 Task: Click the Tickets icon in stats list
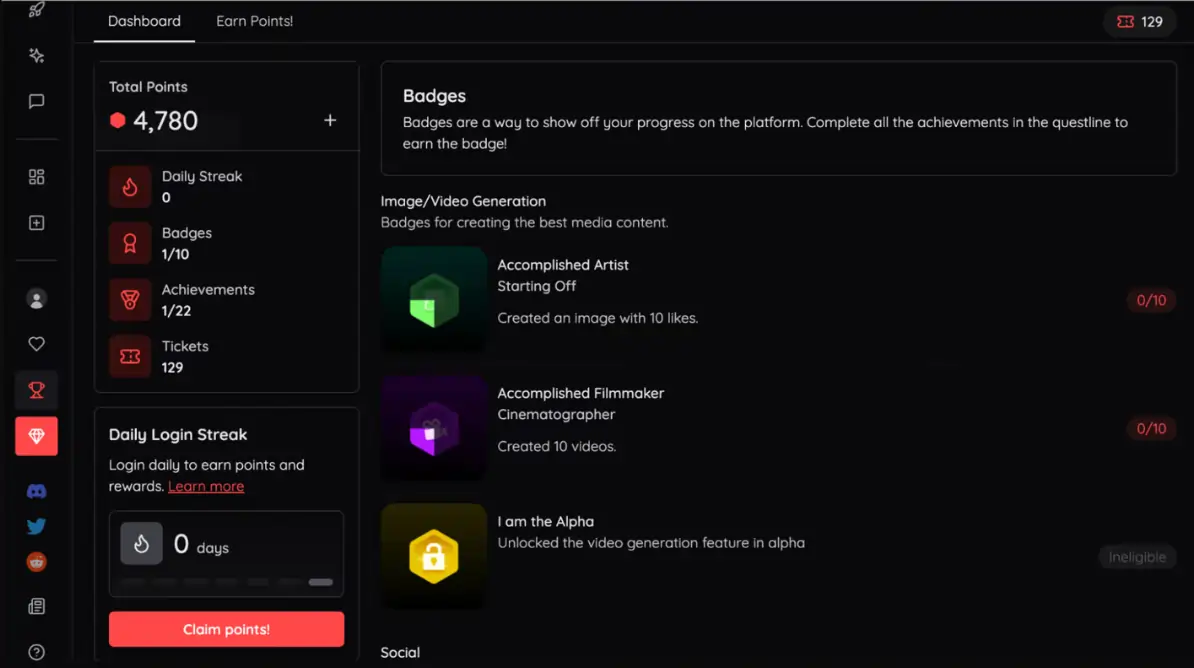point(129,356)
